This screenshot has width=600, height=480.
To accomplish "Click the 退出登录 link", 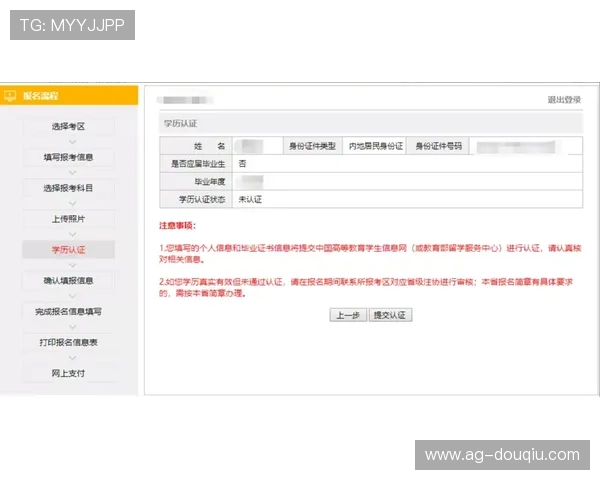I will click(x=564, y=100).
